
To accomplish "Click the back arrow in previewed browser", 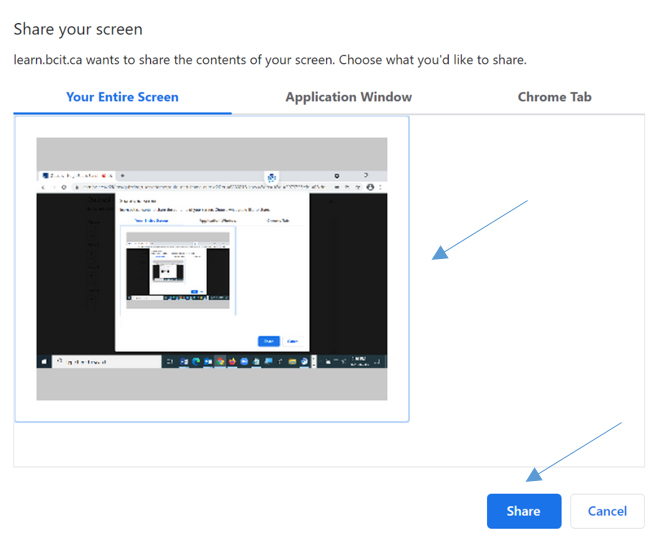I will 44,187.
